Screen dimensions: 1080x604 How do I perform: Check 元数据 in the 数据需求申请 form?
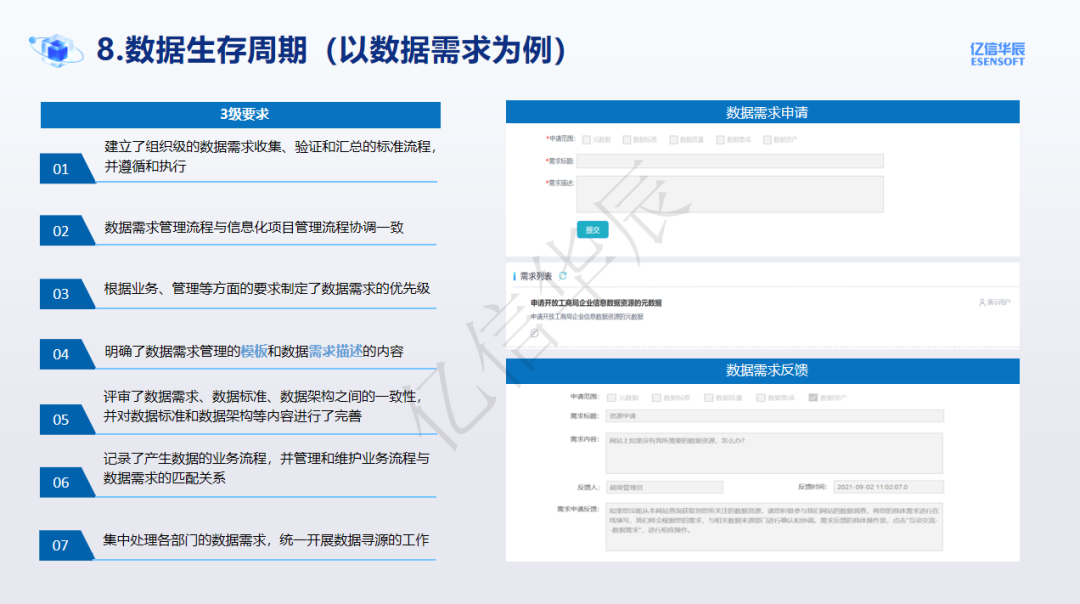[587, 140]
